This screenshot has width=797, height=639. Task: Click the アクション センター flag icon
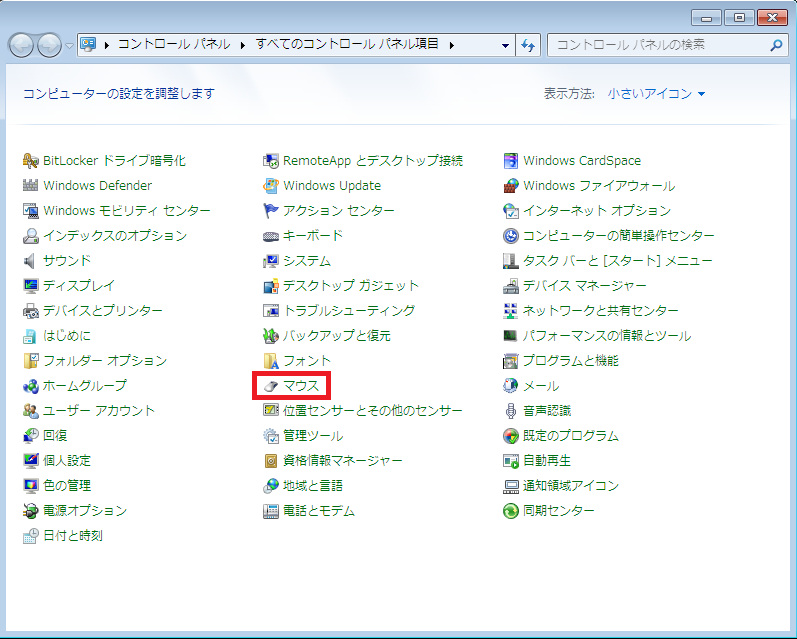coord(270,210)
